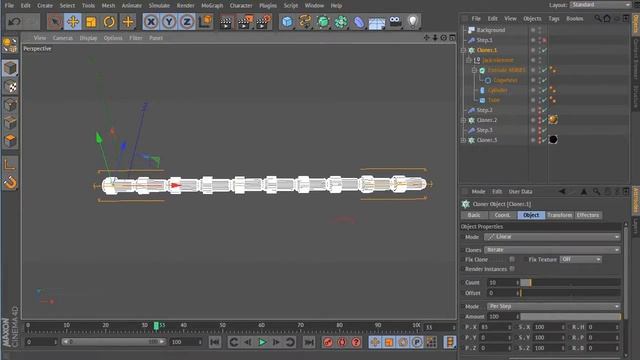640x360 pixels.
Task: Open the spline pen tools icon
Action: click(x=305, y=22)
